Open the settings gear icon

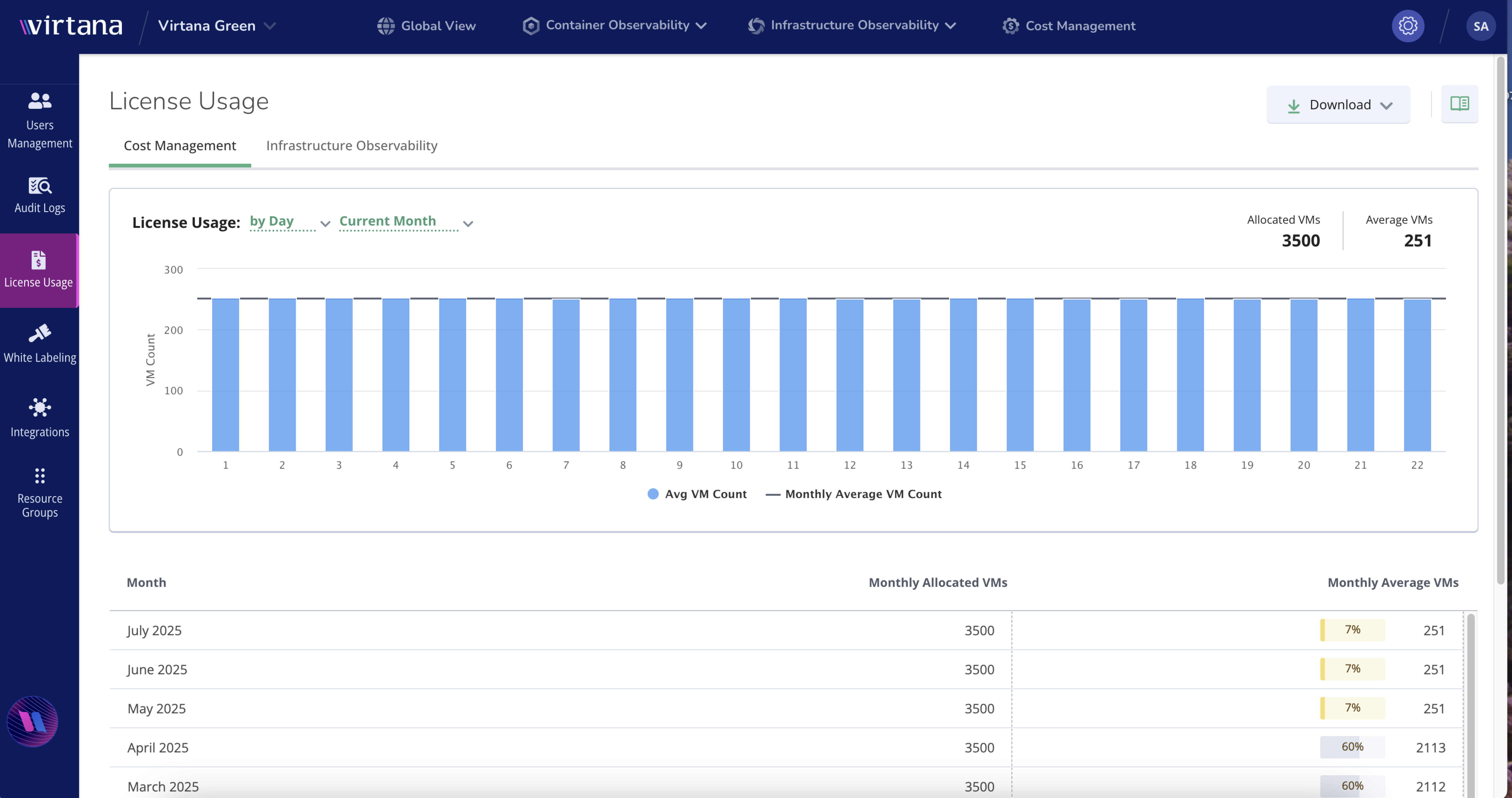[1408, 26]
